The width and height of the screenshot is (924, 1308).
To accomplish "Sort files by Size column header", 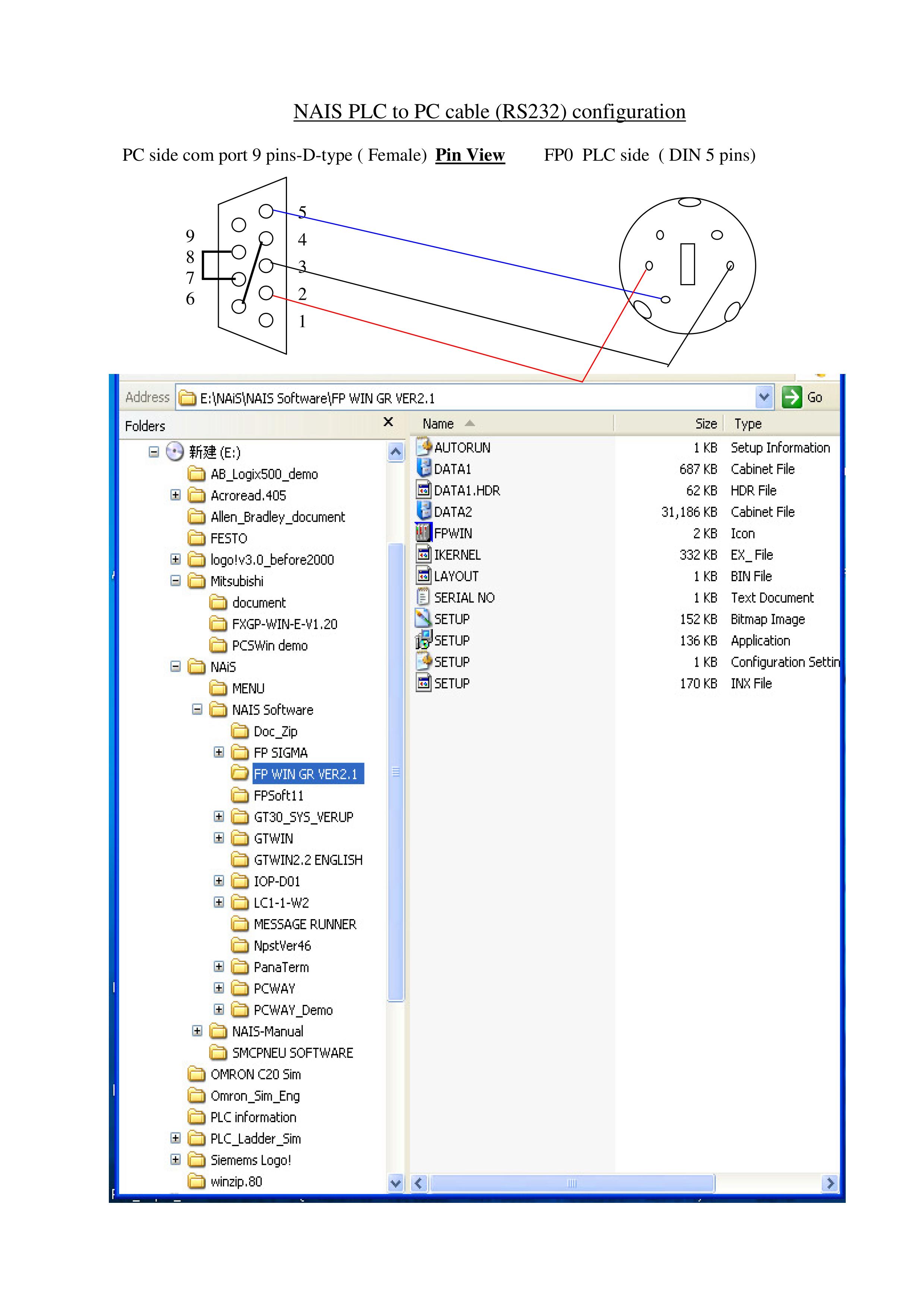I will tap(705, 424).
